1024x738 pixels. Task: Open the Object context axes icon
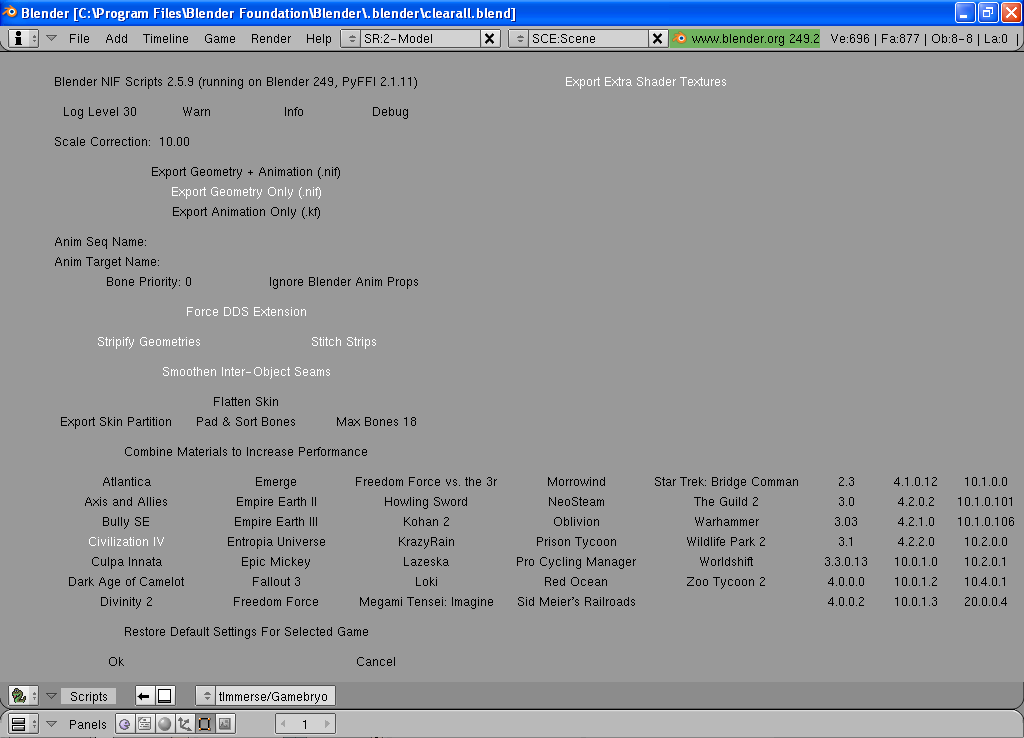pyautogui.click(x=185, y=724)
